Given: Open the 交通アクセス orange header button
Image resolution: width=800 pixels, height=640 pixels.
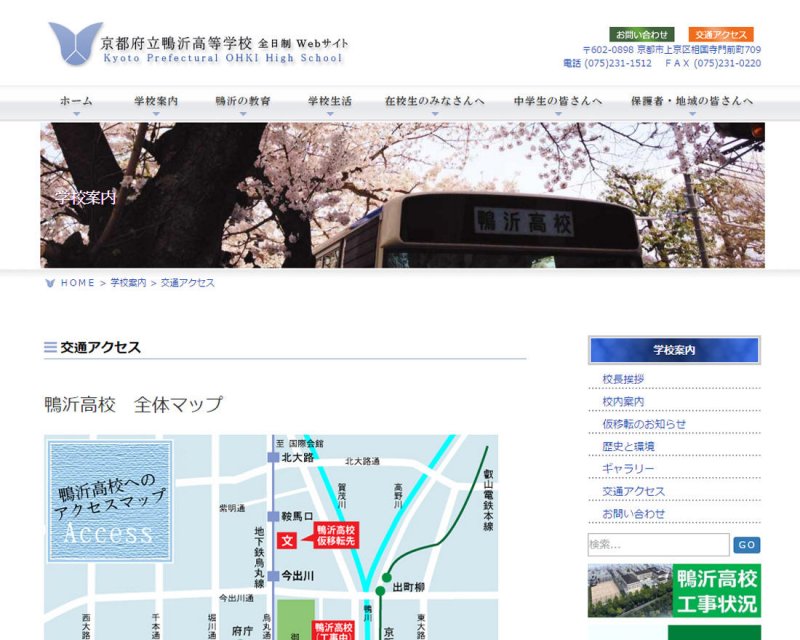Looking at the screenshot, I should 721,34.
